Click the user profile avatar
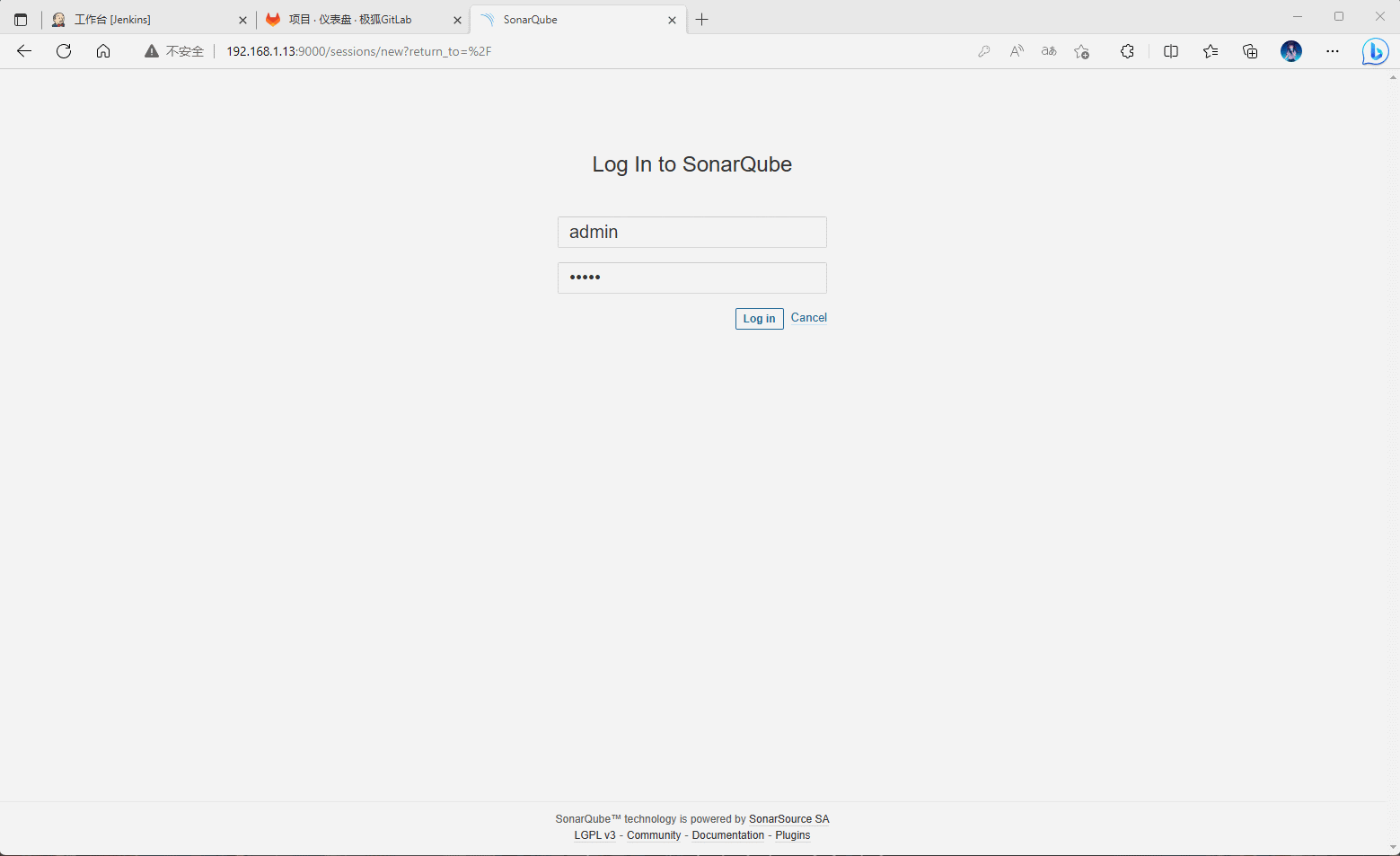The height and width of the screenshot is (856, 1400). (x=1291, y=51)
